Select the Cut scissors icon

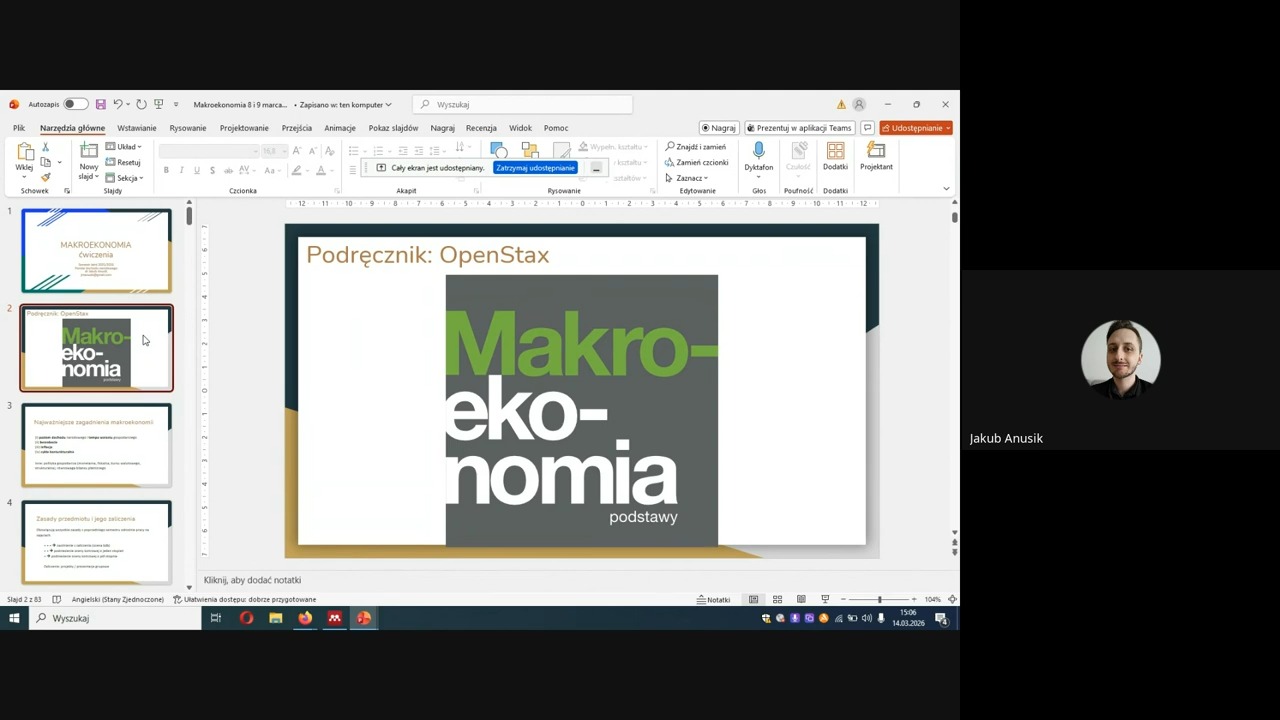[45, 147]
